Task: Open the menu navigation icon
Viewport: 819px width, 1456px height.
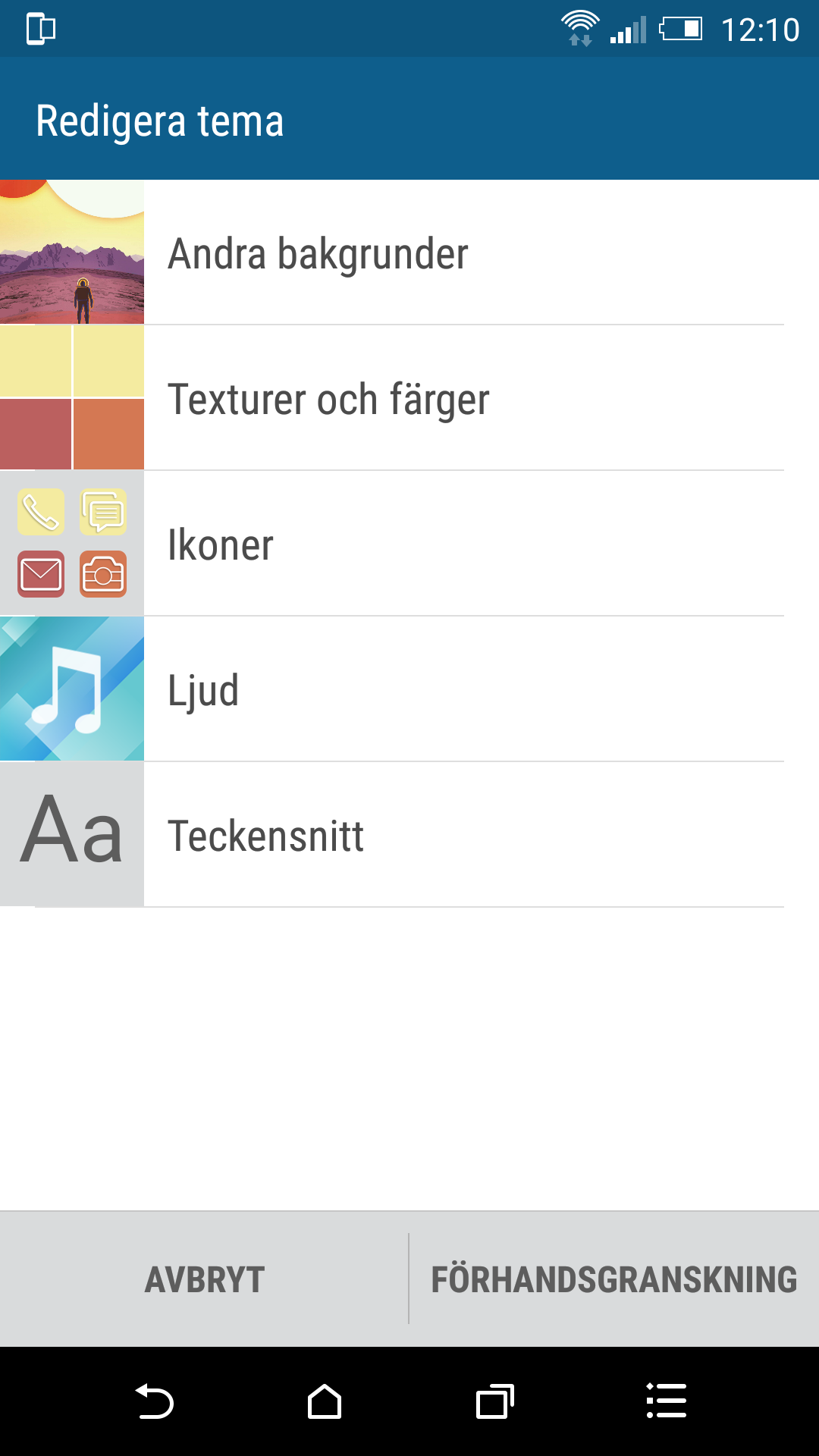Action: [x=666, y=1401]
